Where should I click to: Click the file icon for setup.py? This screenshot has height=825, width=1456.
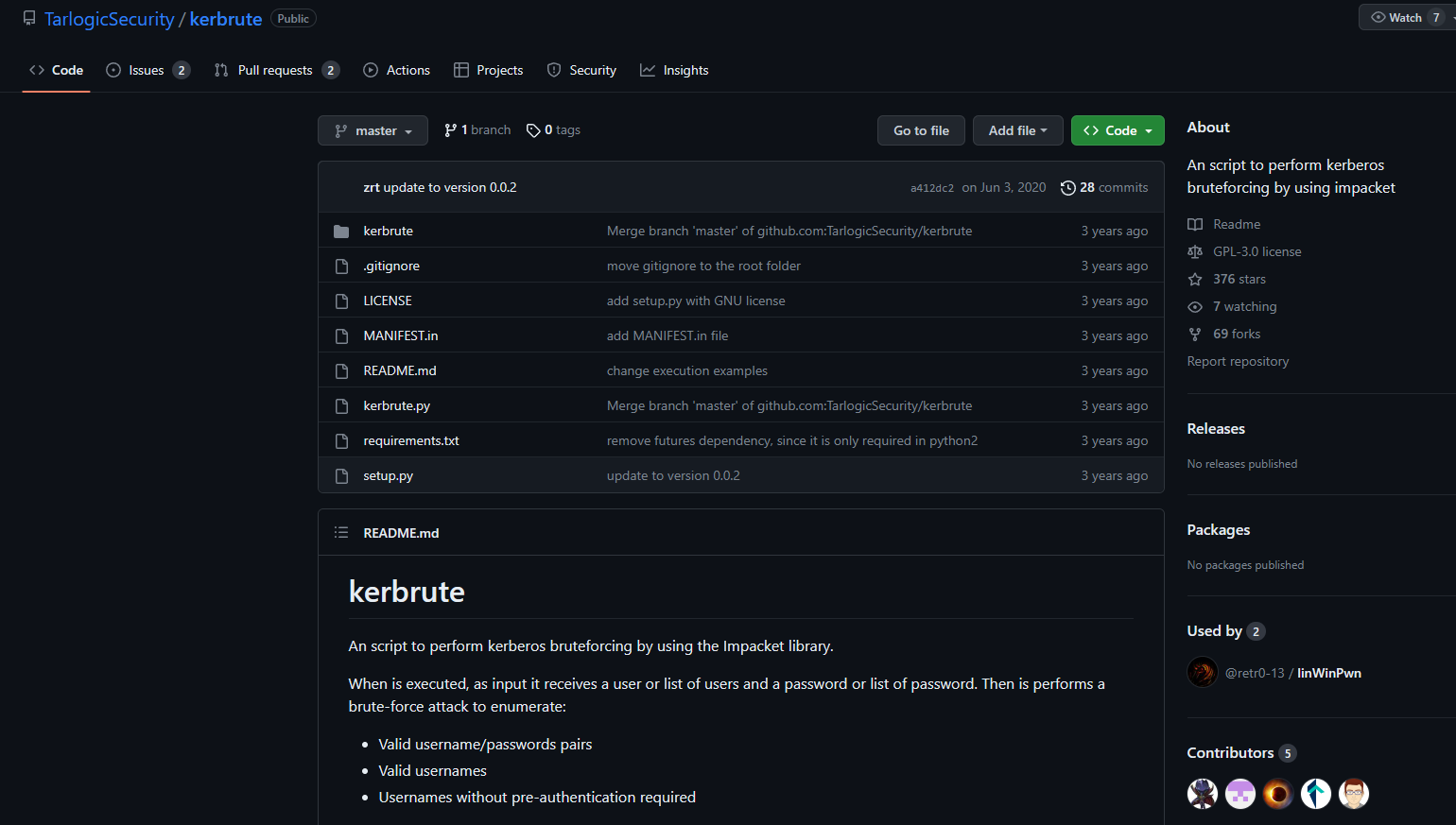tap(341, 476)
